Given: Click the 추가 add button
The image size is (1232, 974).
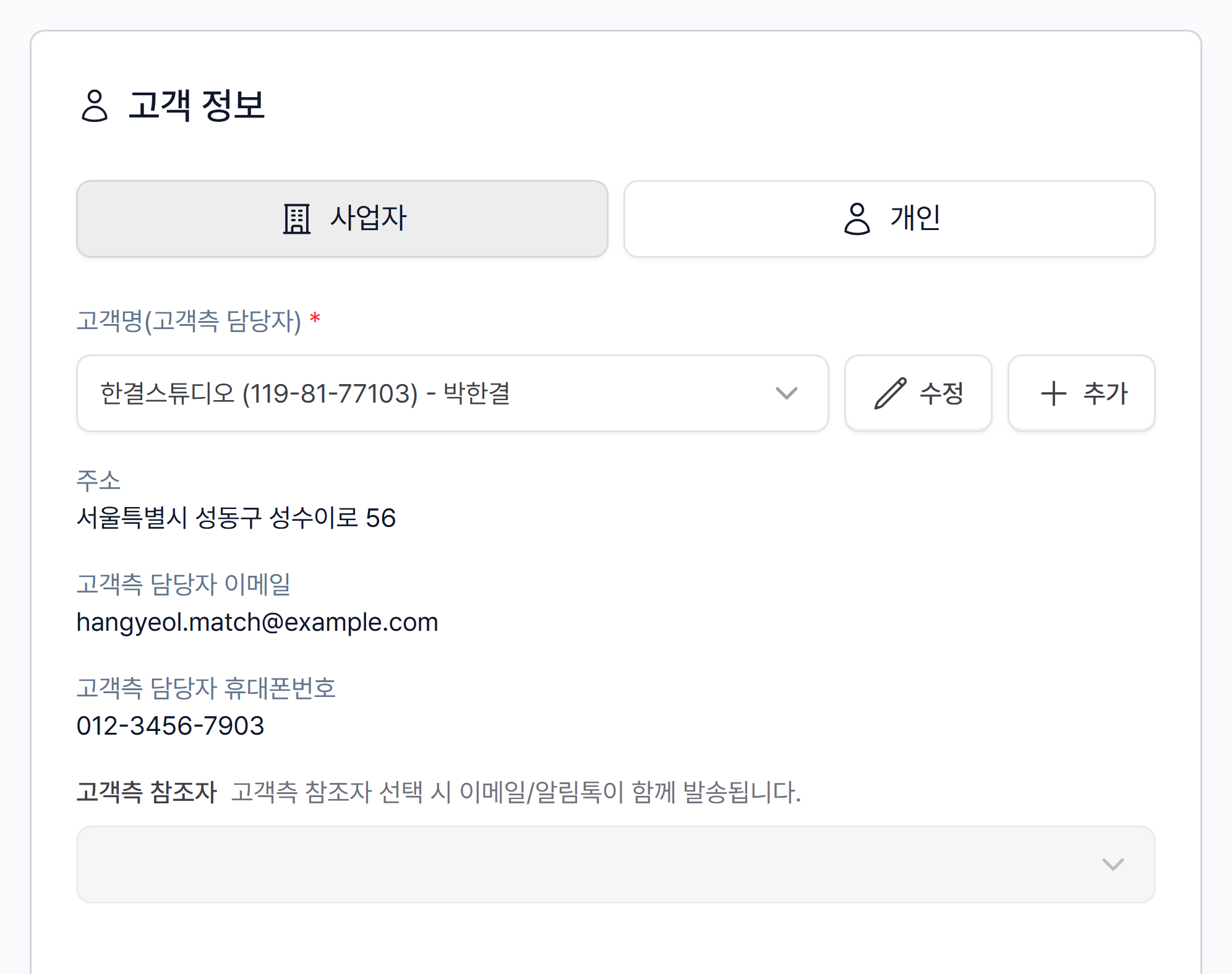Looking at the screenshot, I should tap(1082, 393).
